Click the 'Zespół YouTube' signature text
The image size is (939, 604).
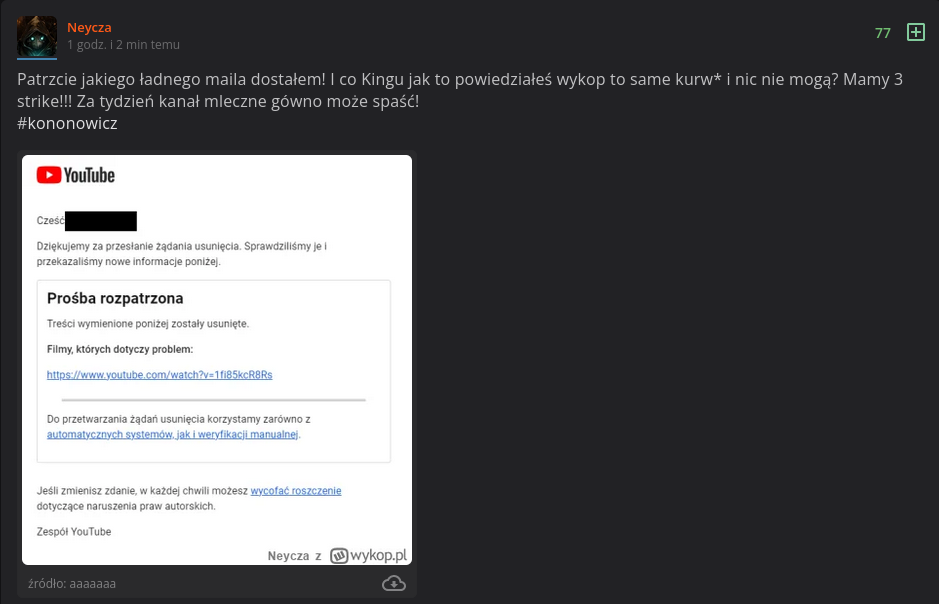click(x=74, y=532)
